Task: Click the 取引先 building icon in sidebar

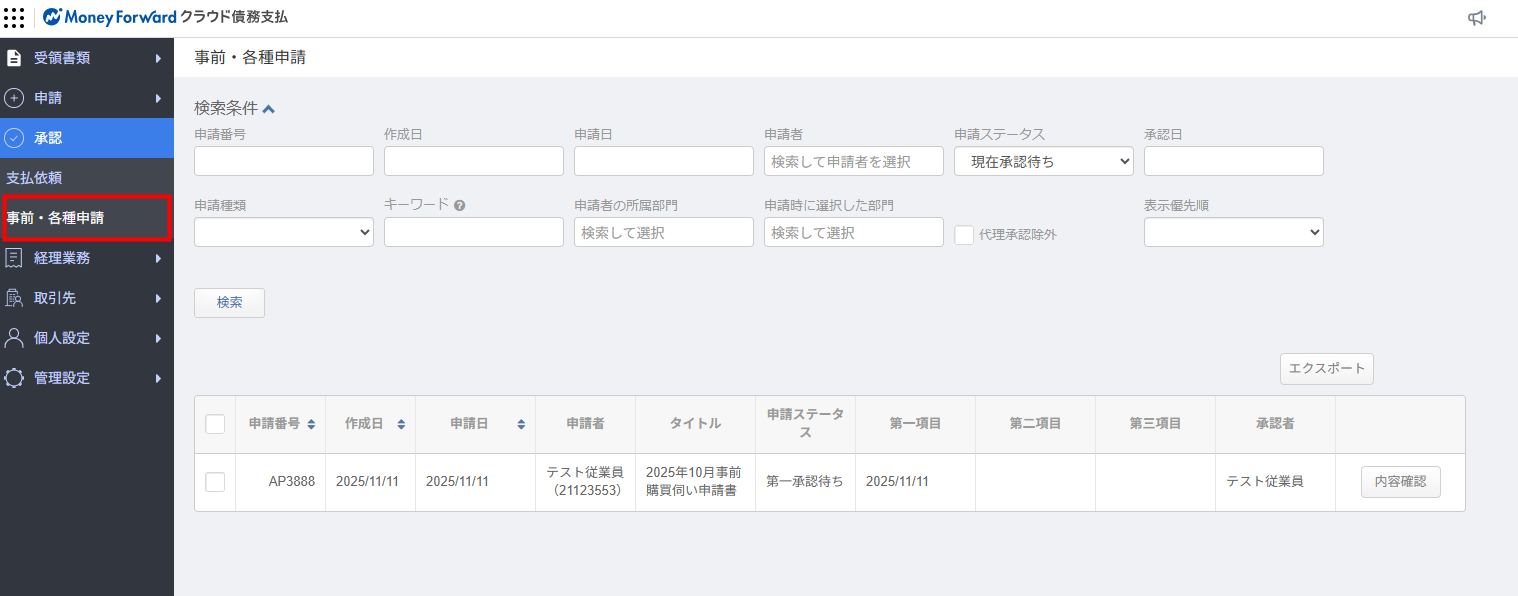Action: coord(14,298)
